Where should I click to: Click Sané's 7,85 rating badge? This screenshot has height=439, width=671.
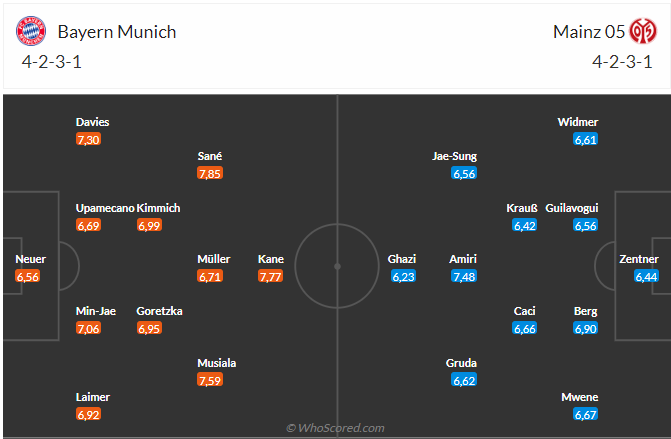point(210,173)
